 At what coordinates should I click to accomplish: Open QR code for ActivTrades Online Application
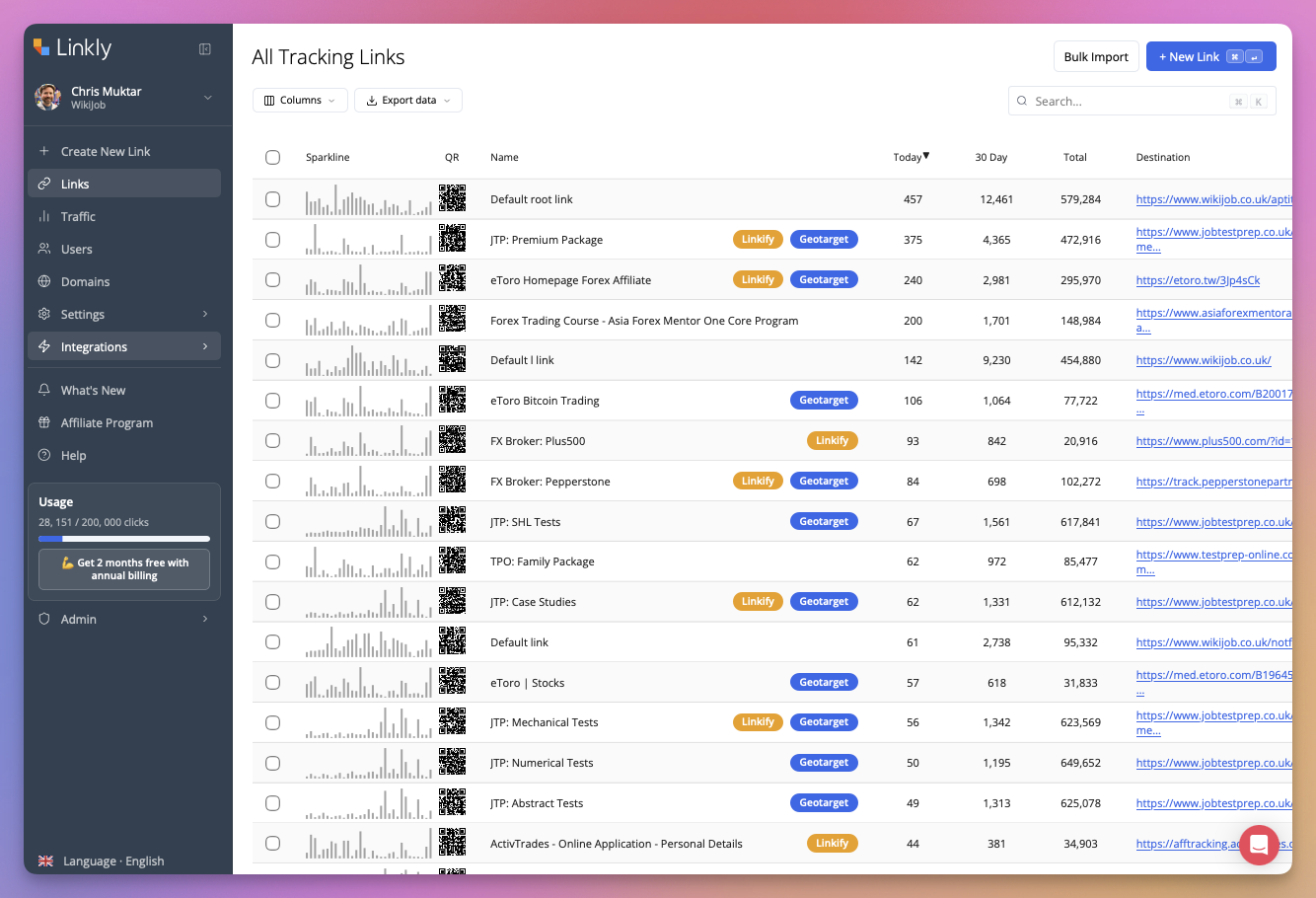point(452,843)
